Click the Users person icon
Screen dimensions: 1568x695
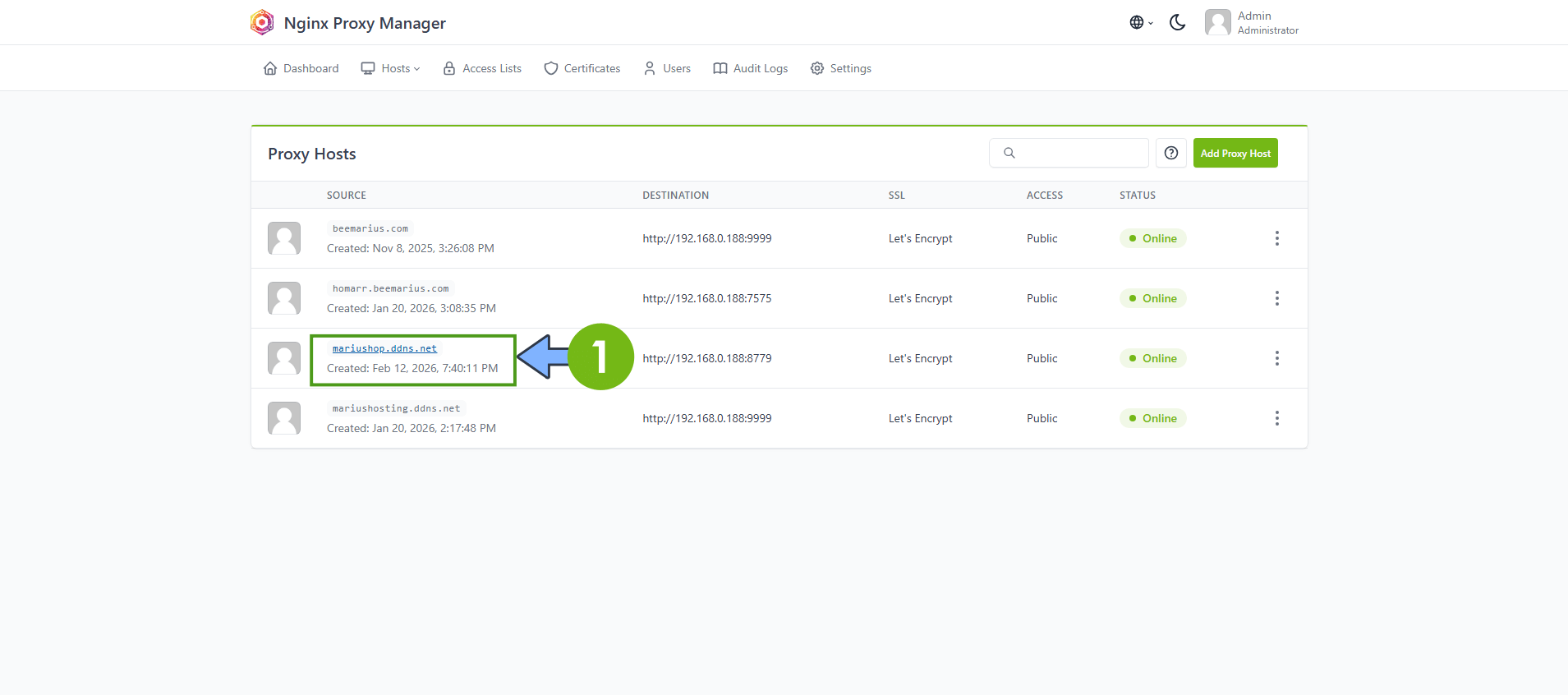pos(650,68)
